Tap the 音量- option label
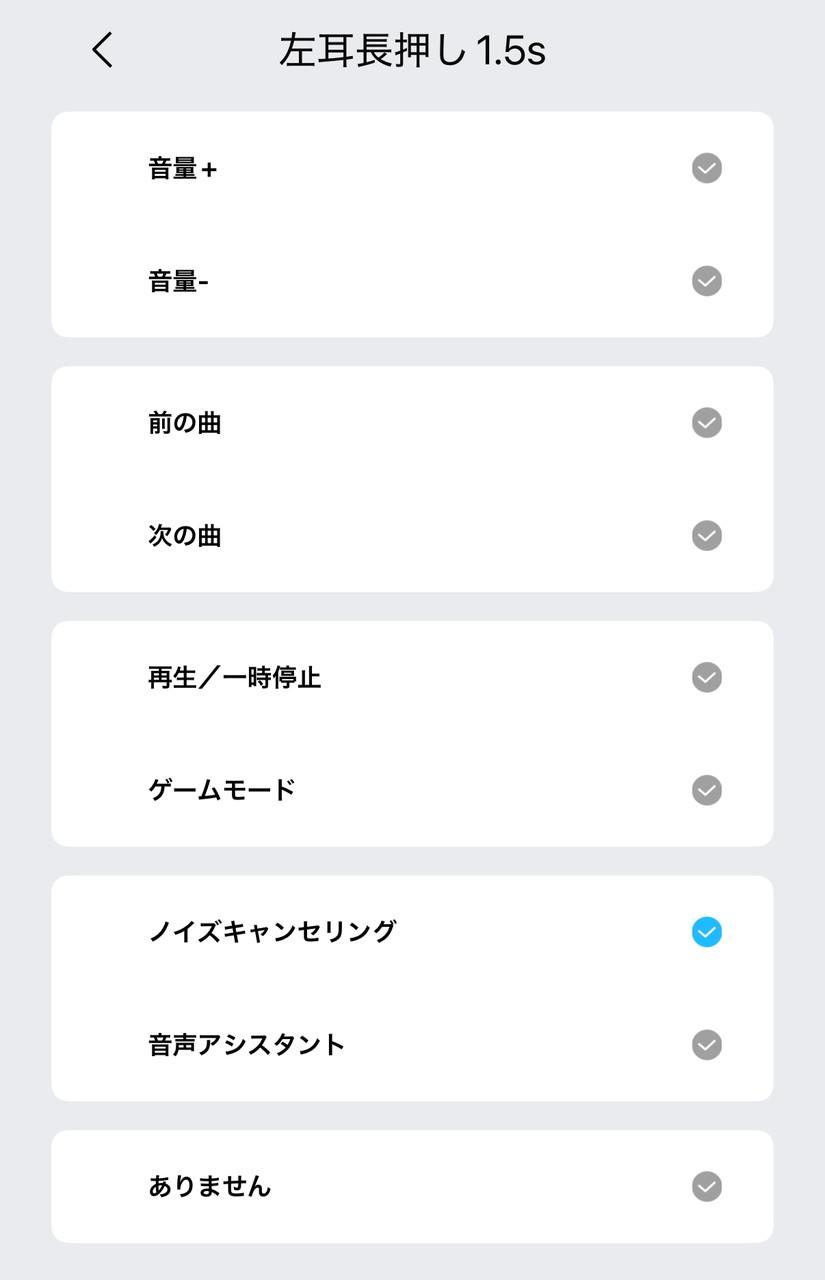This screenshot has height=1280, width=825. [179, 282]
